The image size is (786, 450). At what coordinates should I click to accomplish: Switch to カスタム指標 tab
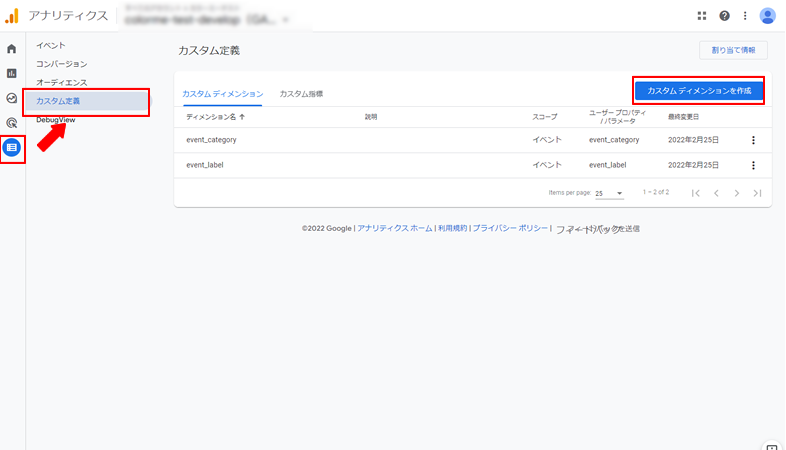point(301,94)
